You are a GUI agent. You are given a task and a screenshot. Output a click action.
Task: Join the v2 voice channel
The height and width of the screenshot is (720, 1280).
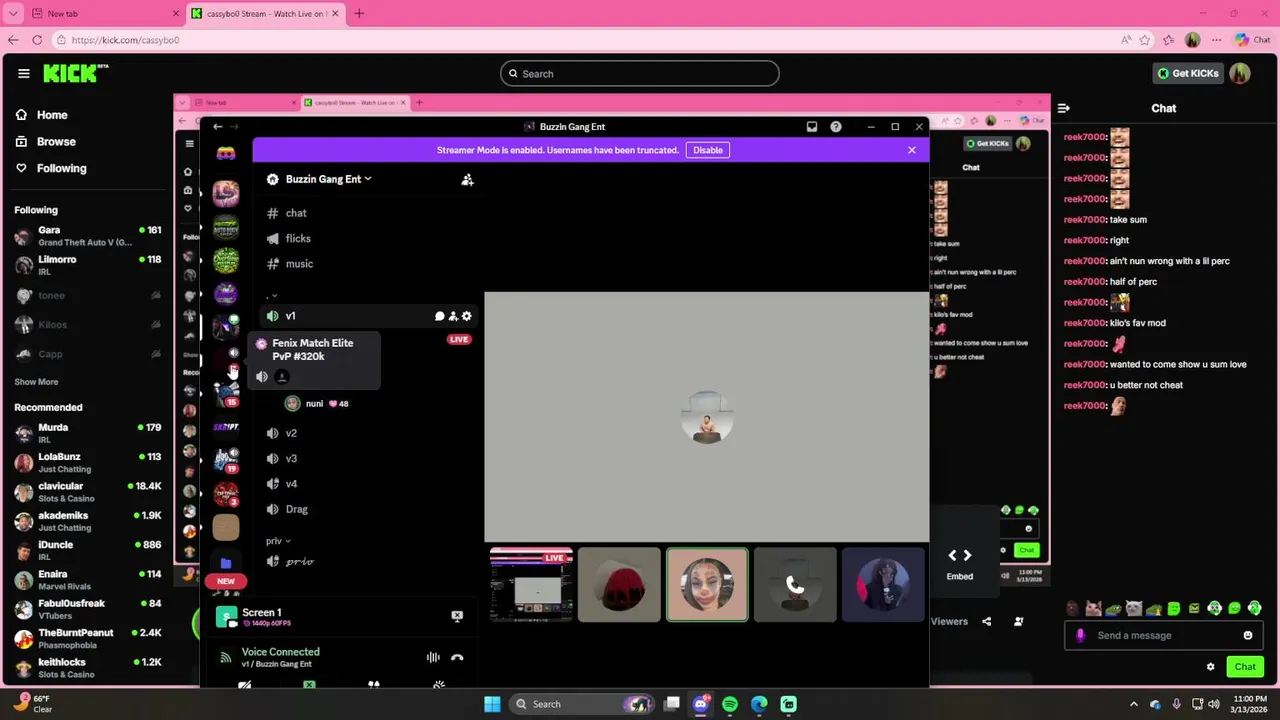point(290,433)
